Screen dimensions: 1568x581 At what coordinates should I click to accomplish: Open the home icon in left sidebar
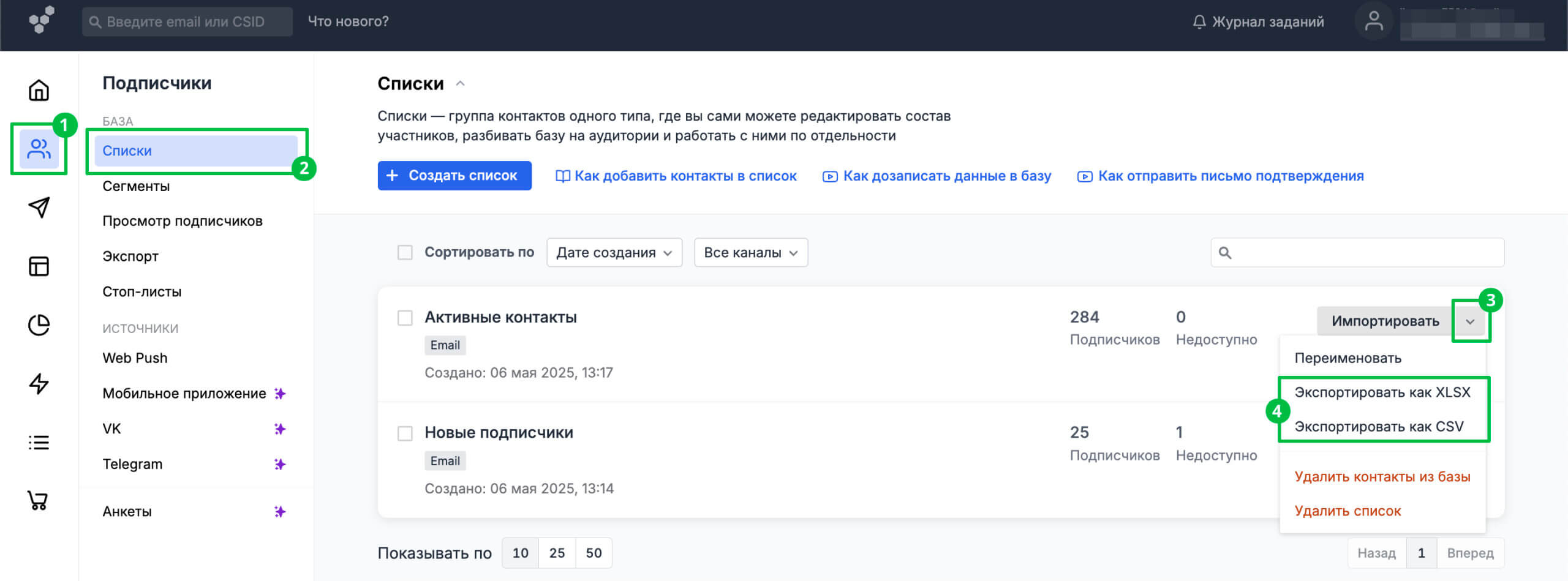click(x=39, y=90)
